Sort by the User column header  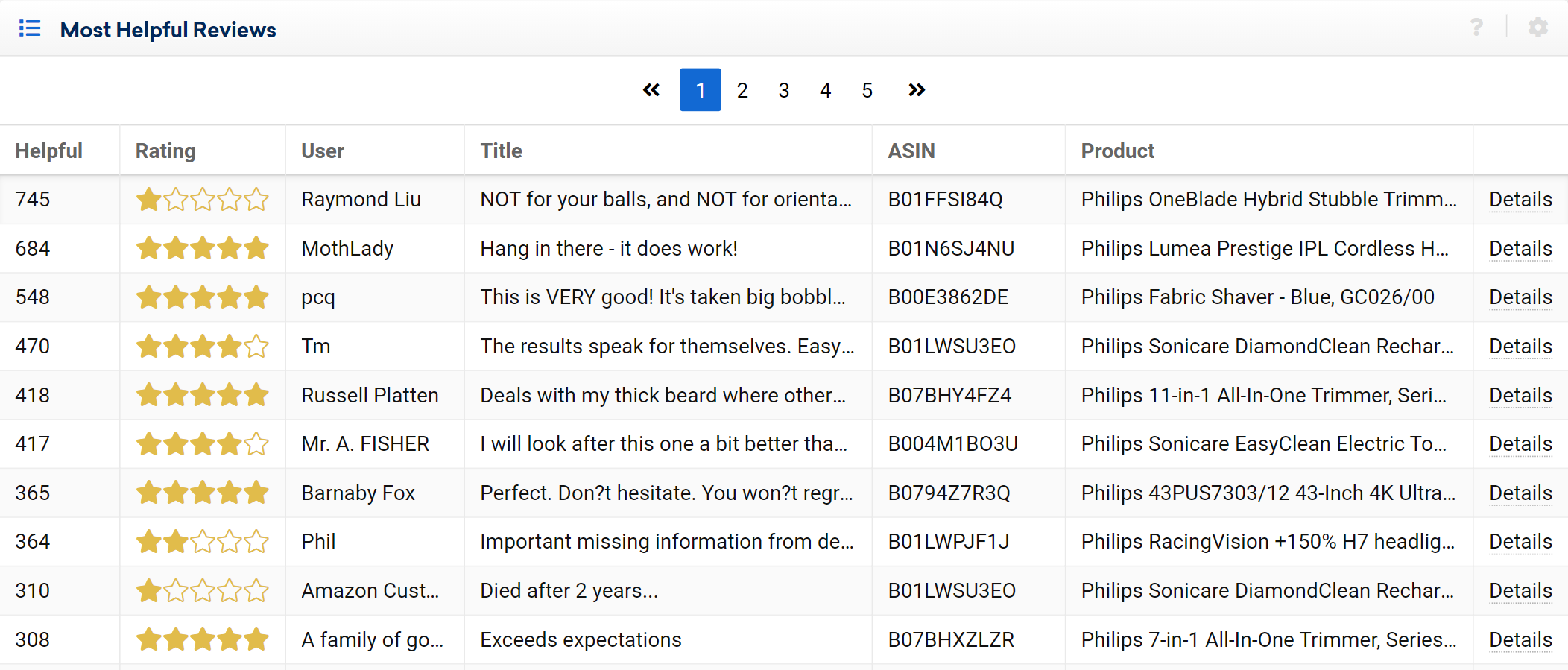[323, 151]
